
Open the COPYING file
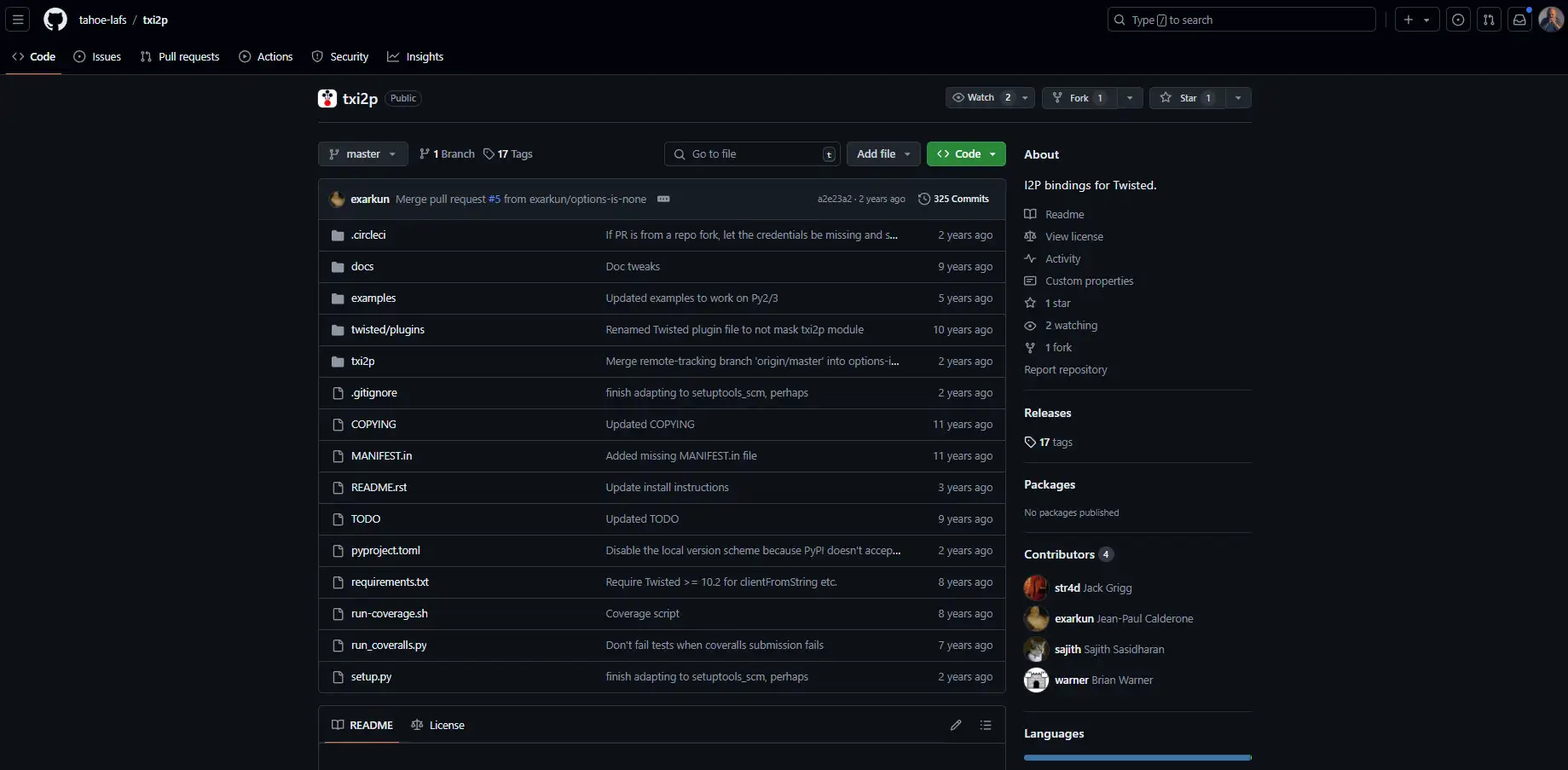point(373,425)
